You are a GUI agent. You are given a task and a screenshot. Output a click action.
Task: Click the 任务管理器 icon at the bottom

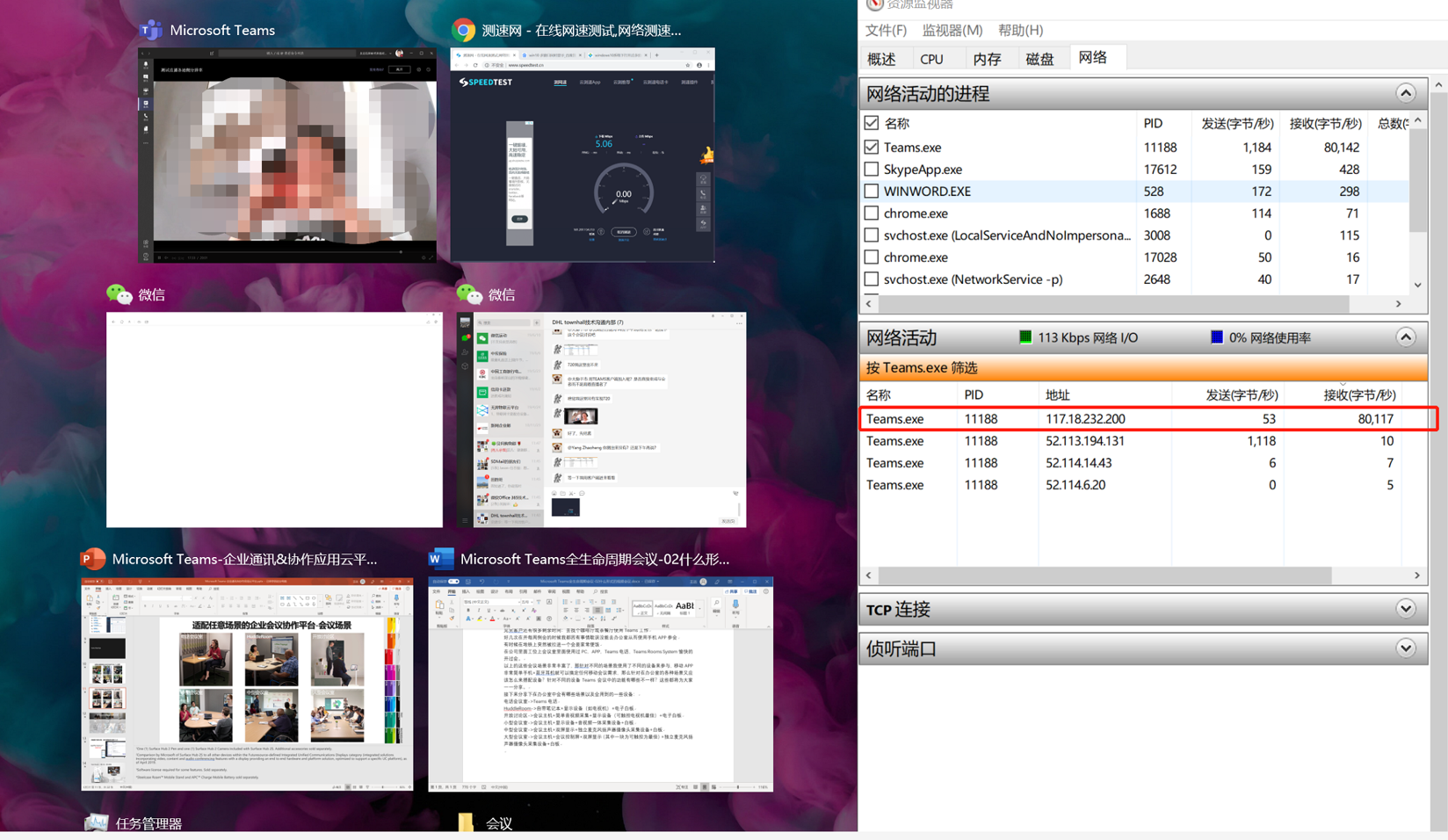point(96,822)
